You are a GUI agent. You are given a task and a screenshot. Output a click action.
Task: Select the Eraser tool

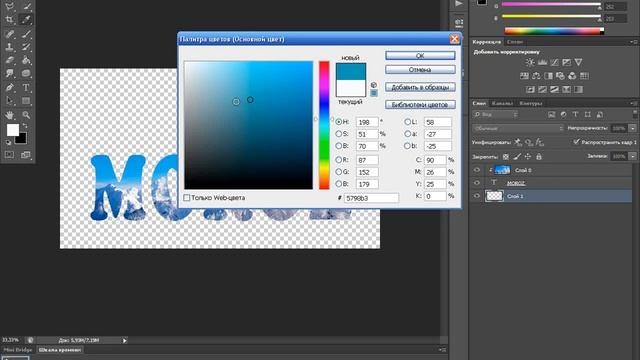[9, 60]
